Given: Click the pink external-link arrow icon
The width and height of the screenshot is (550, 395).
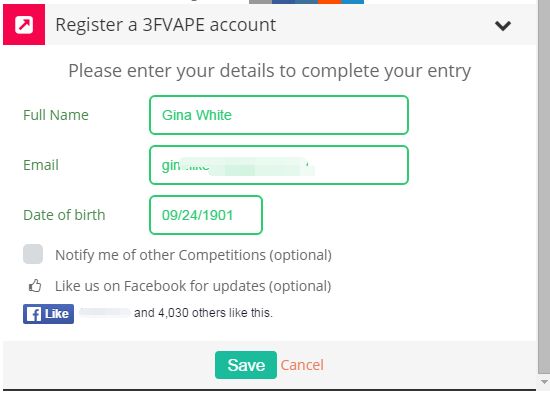Looking at the screenshot, I should point(24,25).
